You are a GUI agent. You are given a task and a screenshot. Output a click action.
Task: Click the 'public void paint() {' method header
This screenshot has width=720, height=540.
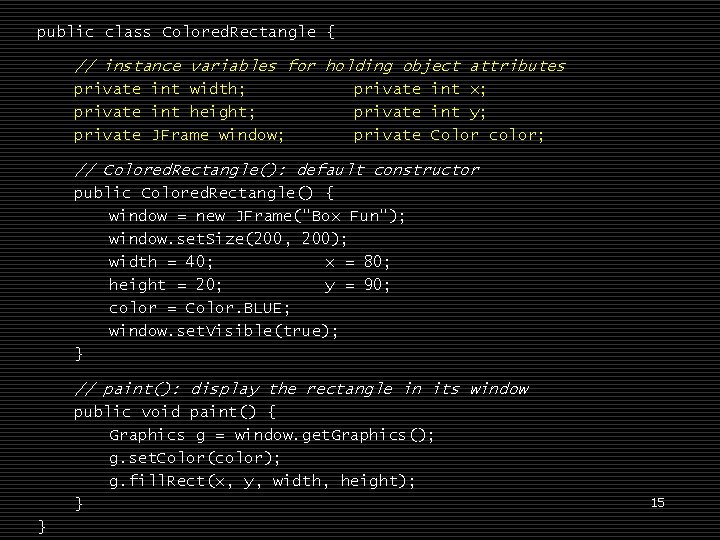click(174, 412)
